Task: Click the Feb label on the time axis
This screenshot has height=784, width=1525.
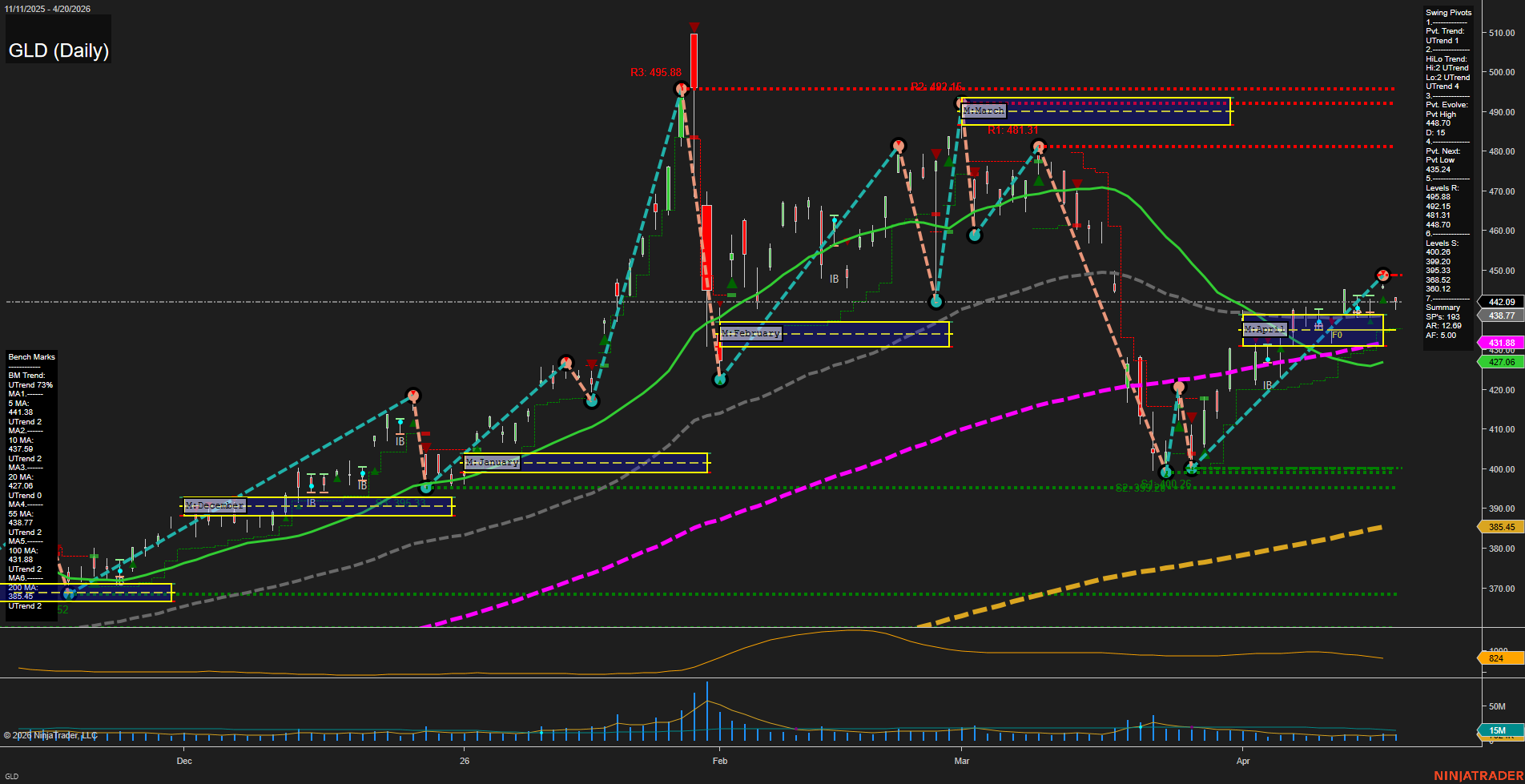Action: coord(719,761)
